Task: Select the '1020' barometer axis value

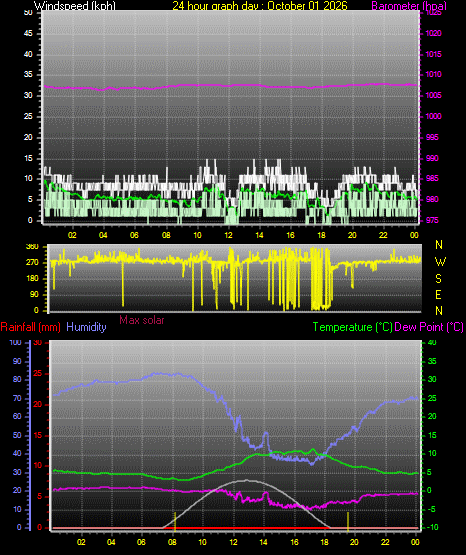Action: [433, 33]
